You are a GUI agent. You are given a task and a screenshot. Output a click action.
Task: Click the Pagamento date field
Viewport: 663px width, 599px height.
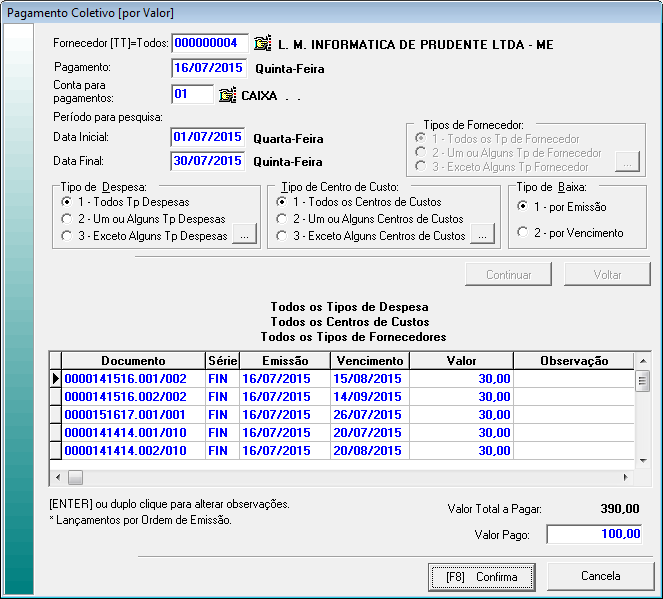208,69
